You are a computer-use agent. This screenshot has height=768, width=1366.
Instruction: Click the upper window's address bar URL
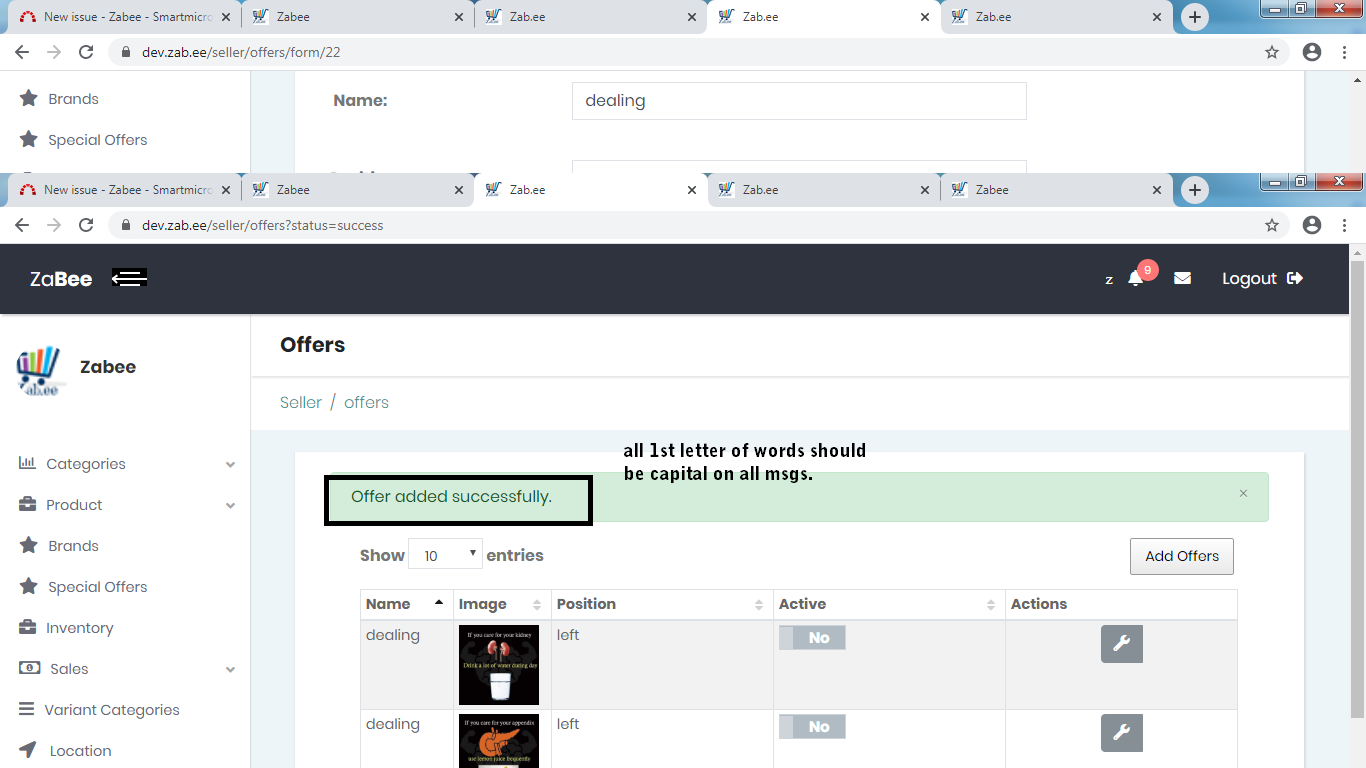241,52
